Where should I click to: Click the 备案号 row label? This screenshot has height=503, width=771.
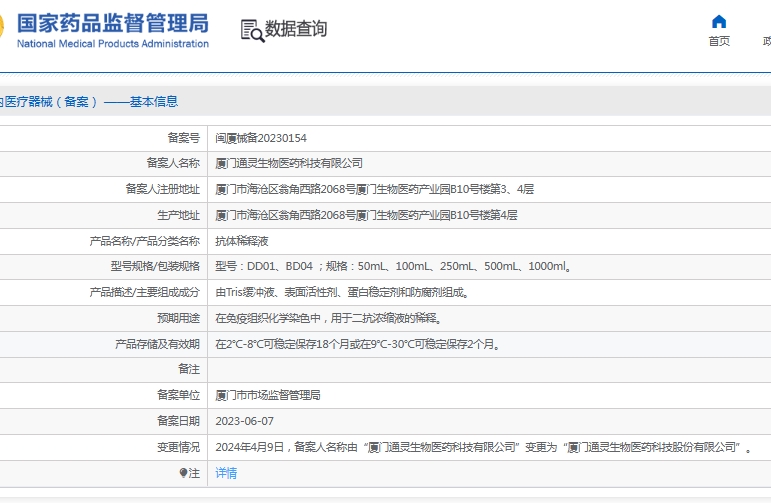(x=184, y=138)
